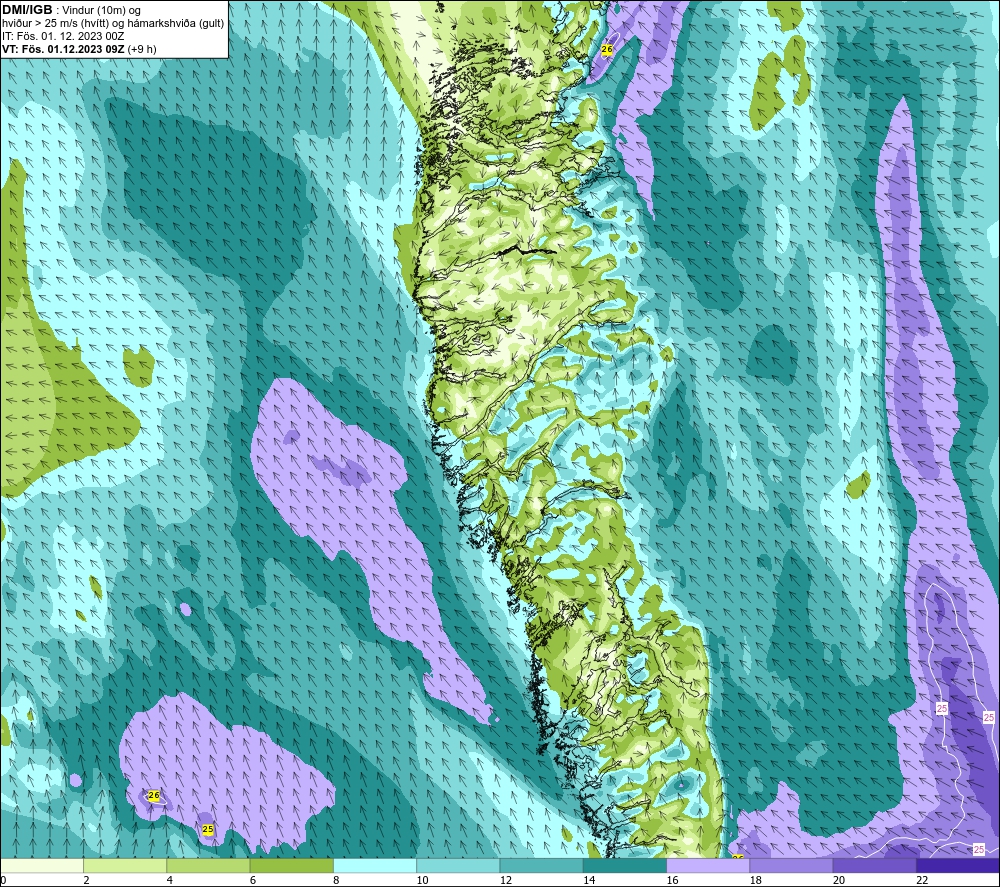
Task: Click the 'IT: Fös. 01. 12. 2023 00Z' line
Action: pyautogui.click(x=63, y=36)
